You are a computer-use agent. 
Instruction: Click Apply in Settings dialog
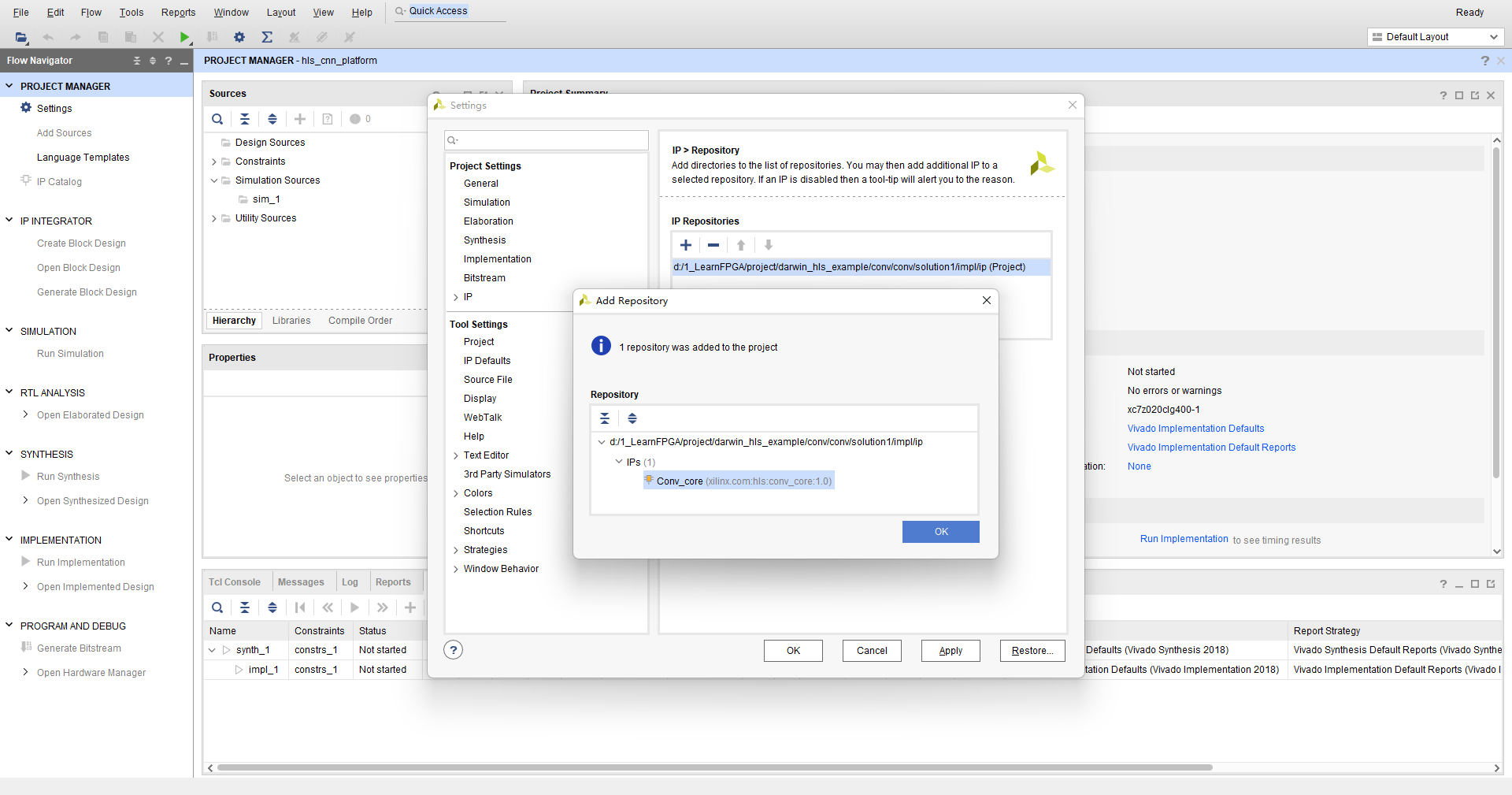point(951,651)
